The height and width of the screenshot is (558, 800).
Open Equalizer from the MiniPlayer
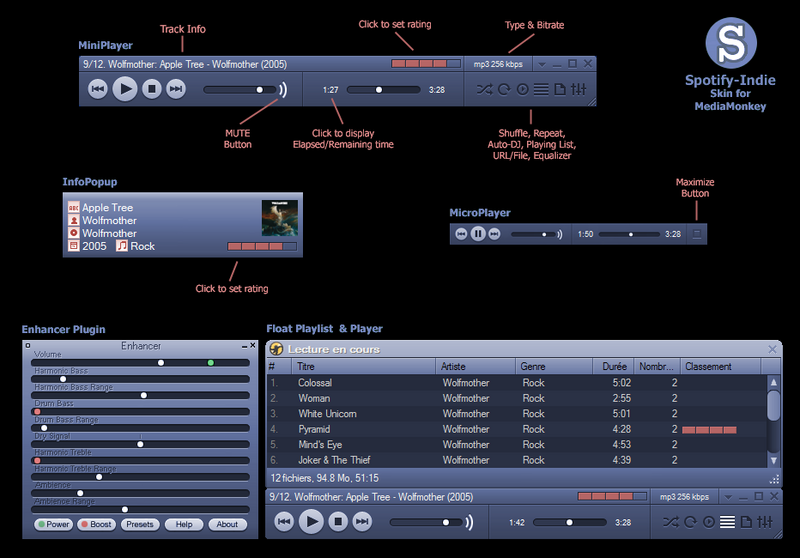[x=578, y=90]
